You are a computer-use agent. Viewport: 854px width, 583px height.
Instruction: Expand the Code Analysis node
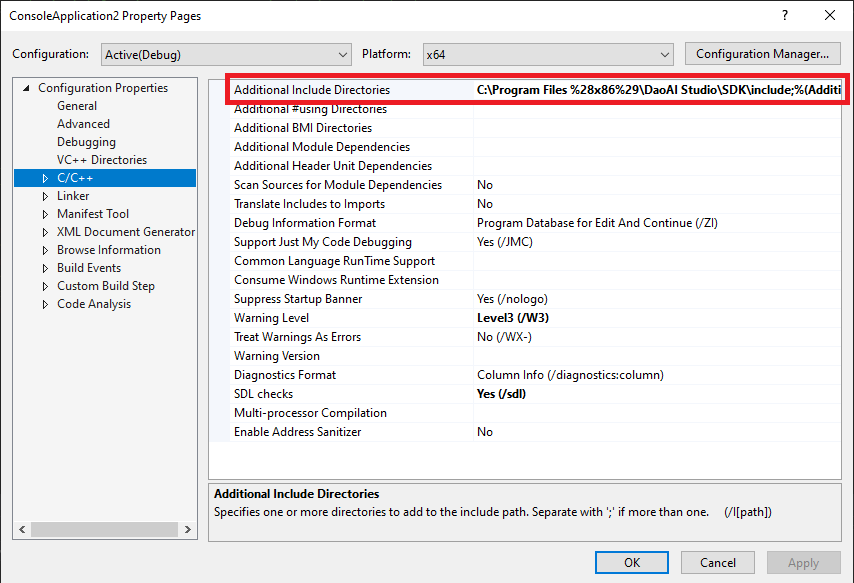(x=45, y=304)
